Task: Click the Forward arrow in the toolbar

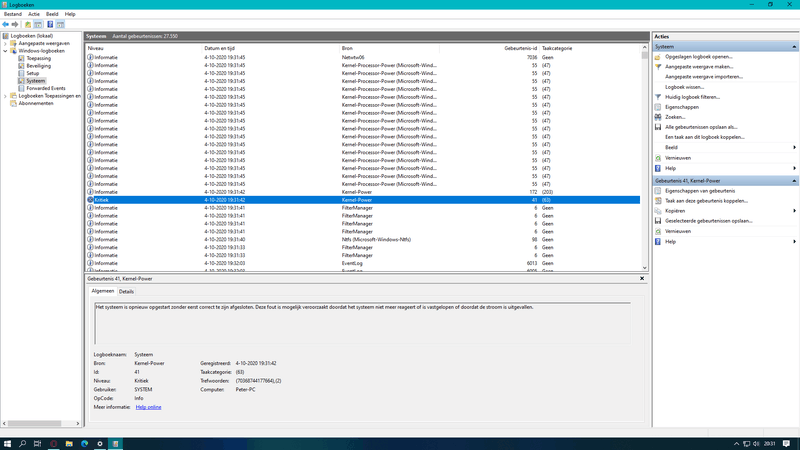Action: [15, 24]
